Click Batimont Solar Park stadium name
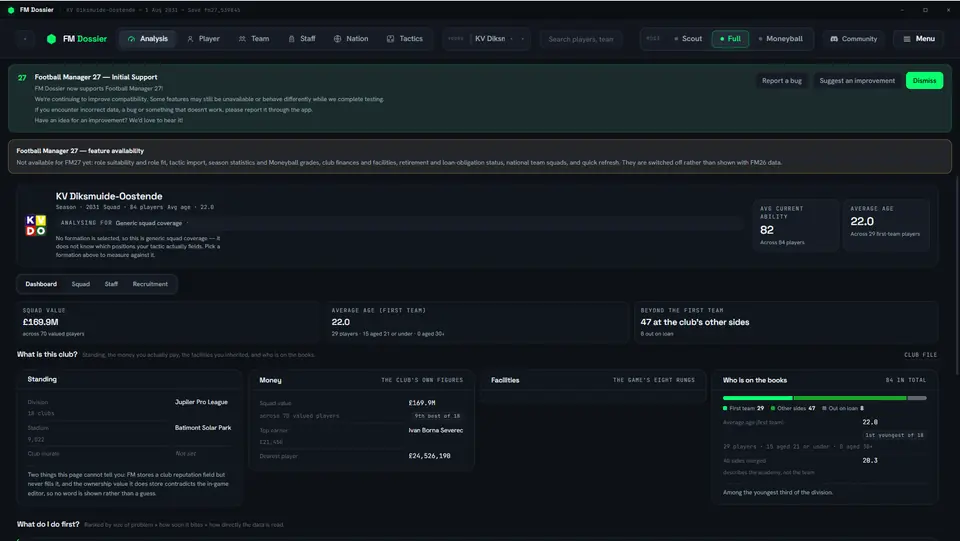Viewport: 960px width, 541px height. [x=203, y=428]
